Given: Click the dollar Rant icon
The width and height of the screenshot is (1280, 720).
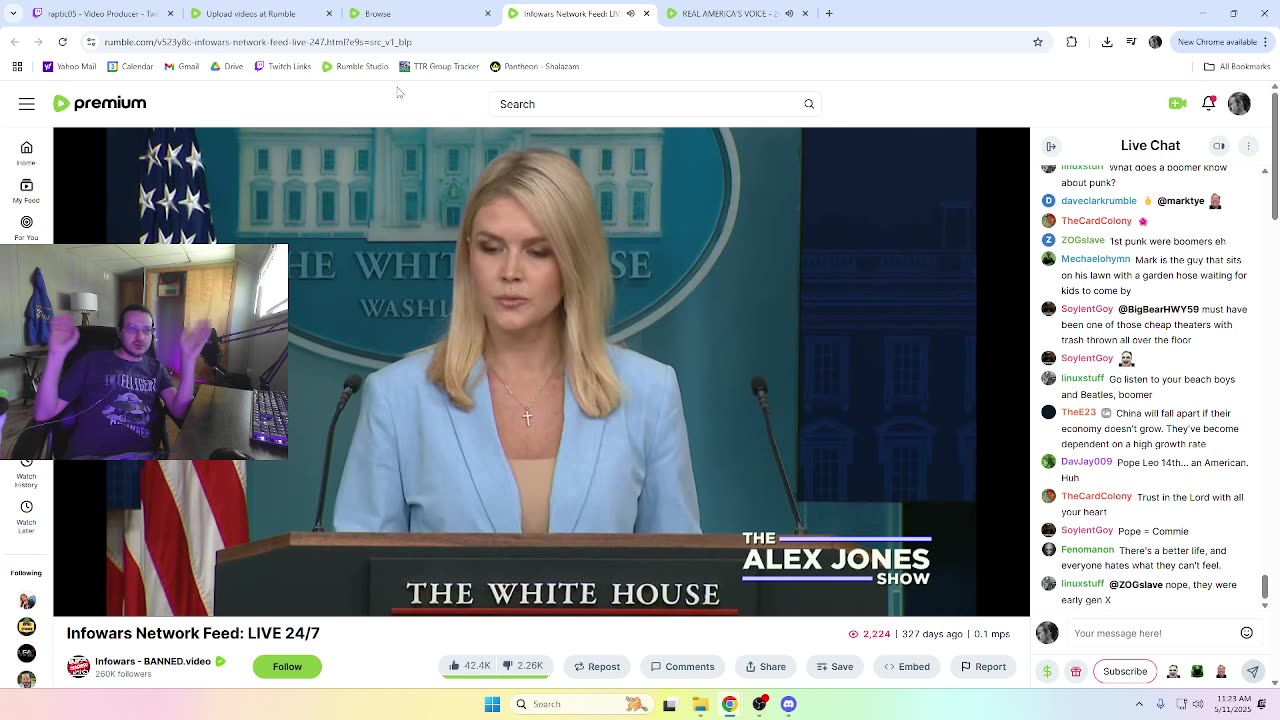Looking at the screenshot, I should coord(1047,671).
